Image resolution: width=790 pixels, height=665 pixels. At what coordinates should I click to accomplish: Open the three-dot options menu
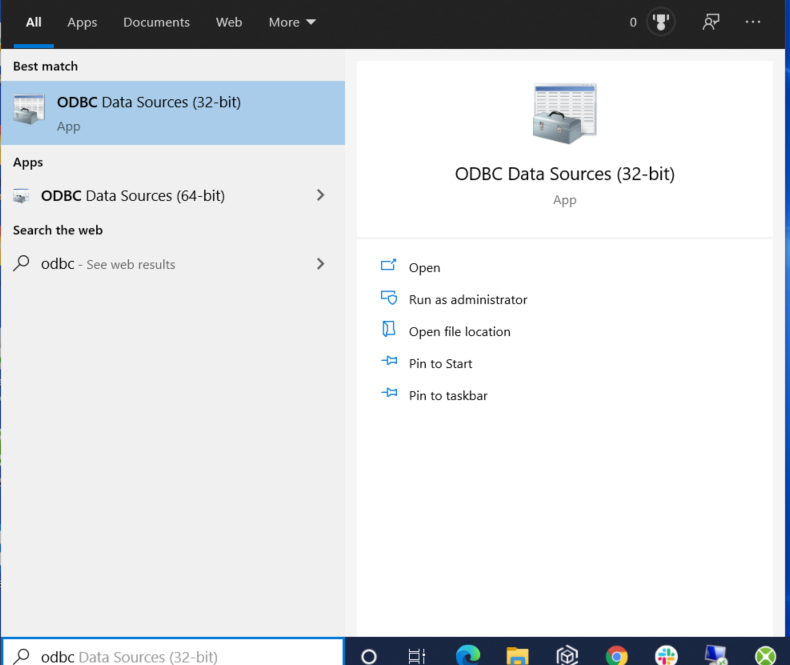pyautogui.click(x=753, y=22)
